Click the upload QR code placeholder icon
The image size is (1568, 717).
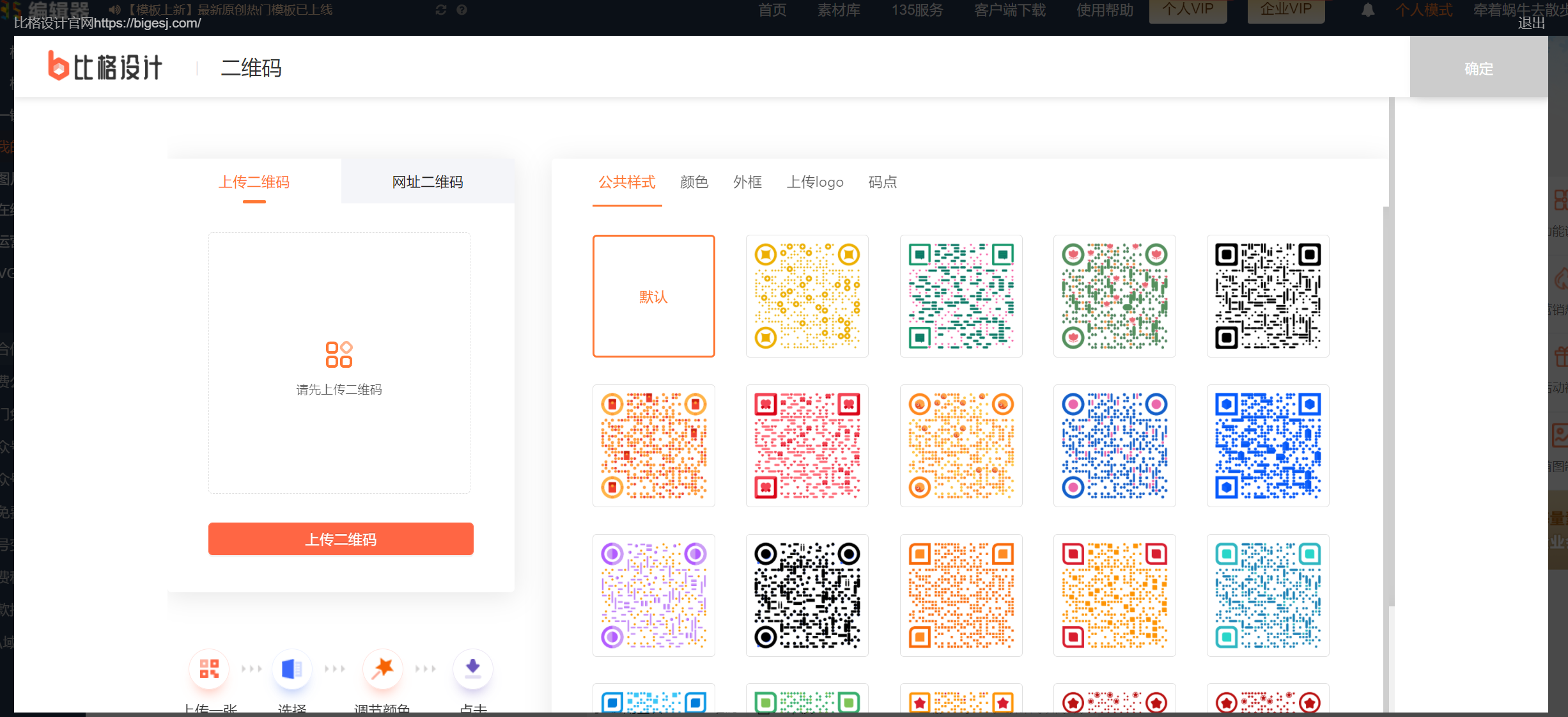coord(339,354)
